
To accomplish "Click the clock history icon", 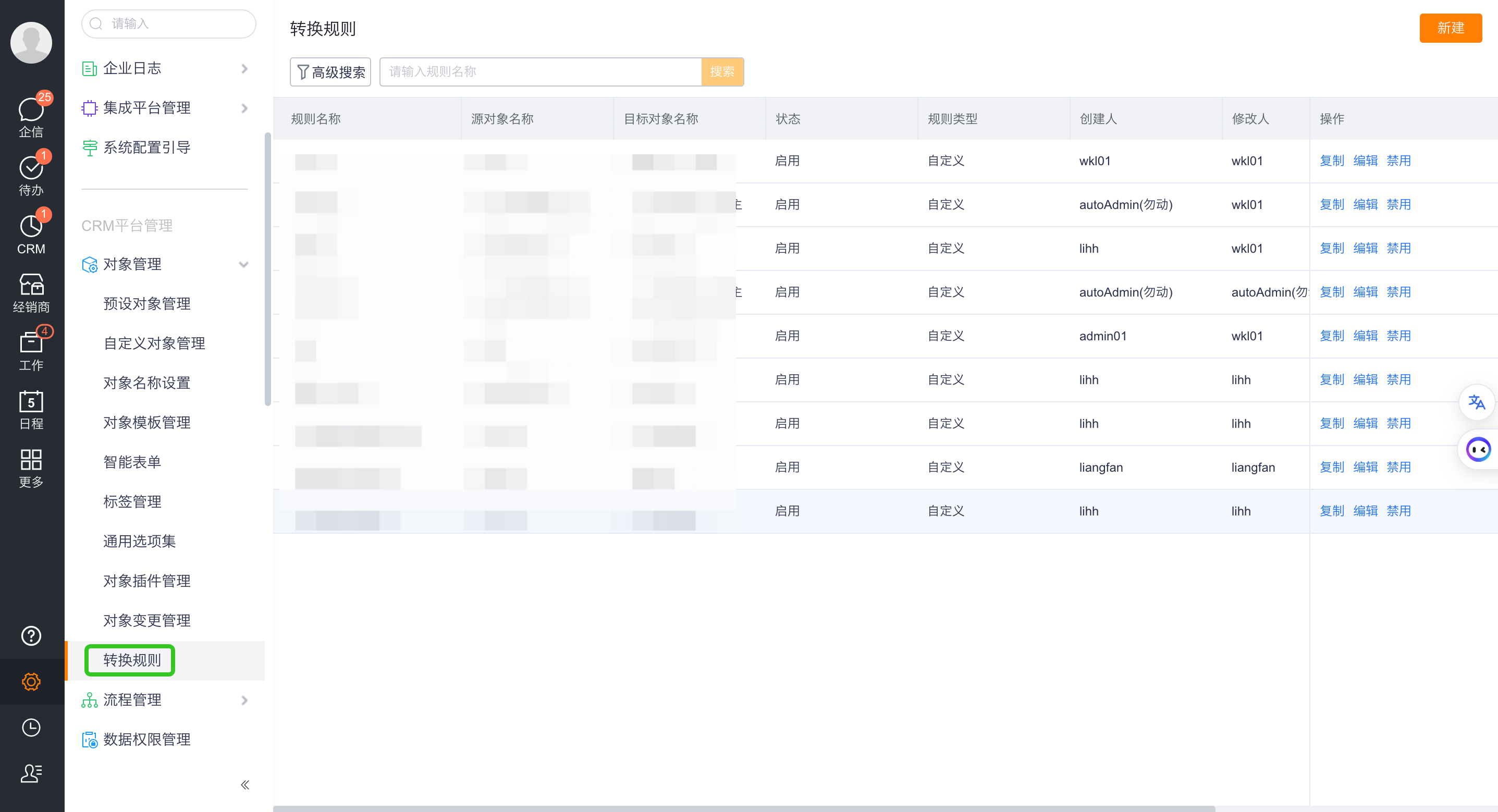I will tap(31, 728).
